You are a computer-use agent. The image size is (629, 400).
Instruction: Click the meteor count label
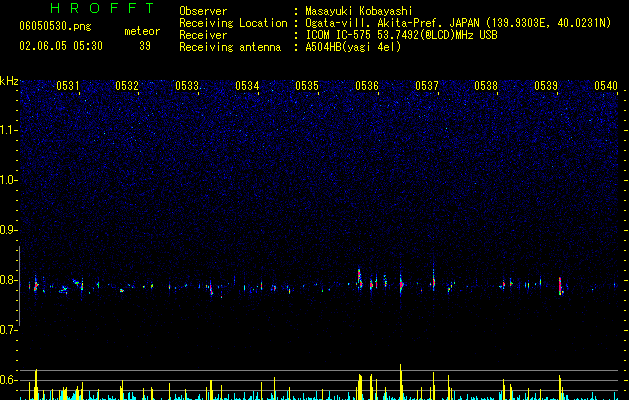click(x=142, y=31)
